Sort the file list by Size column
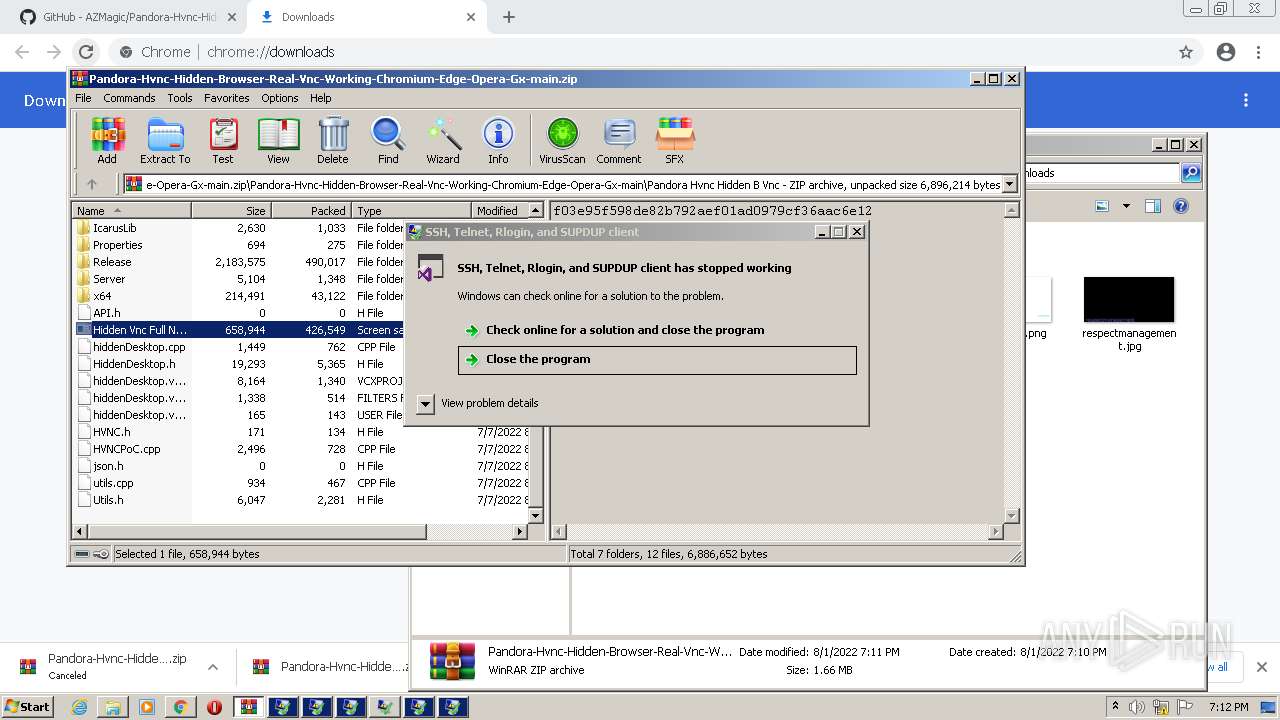Image resolution: width=1280 pixels, height=720 pixels. [231, 211]
